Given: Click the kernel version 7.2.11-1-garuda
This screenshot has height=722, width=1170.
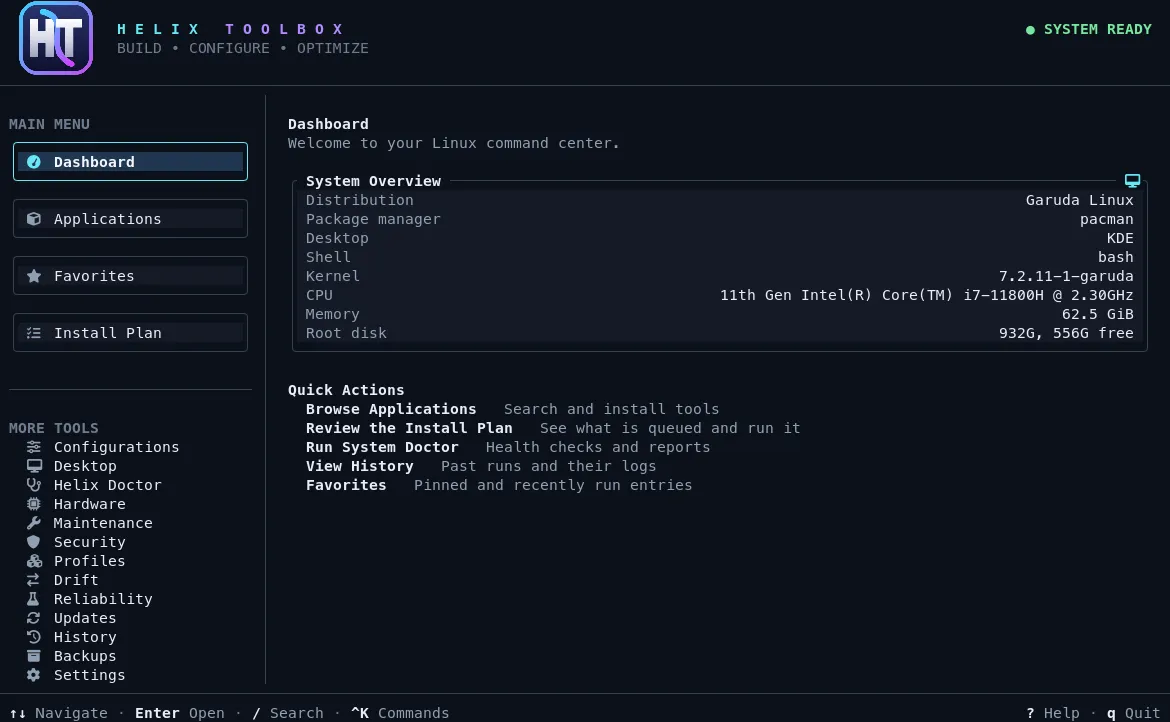Looking at the screenshot, I should tap(1066, 276).
